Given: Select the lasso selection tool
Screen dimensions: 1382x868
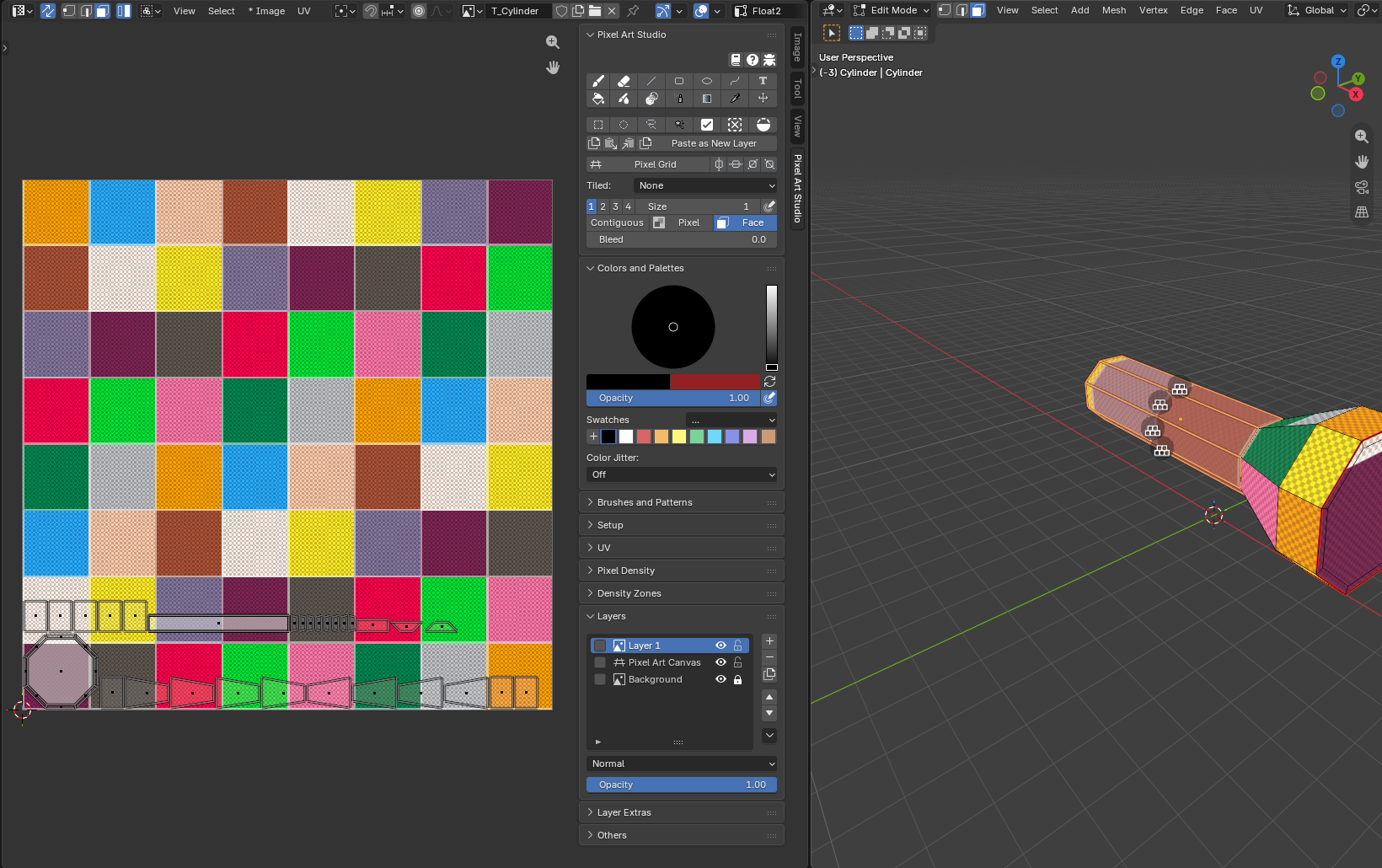Looking at the screenshot, I should pos(651,125).
